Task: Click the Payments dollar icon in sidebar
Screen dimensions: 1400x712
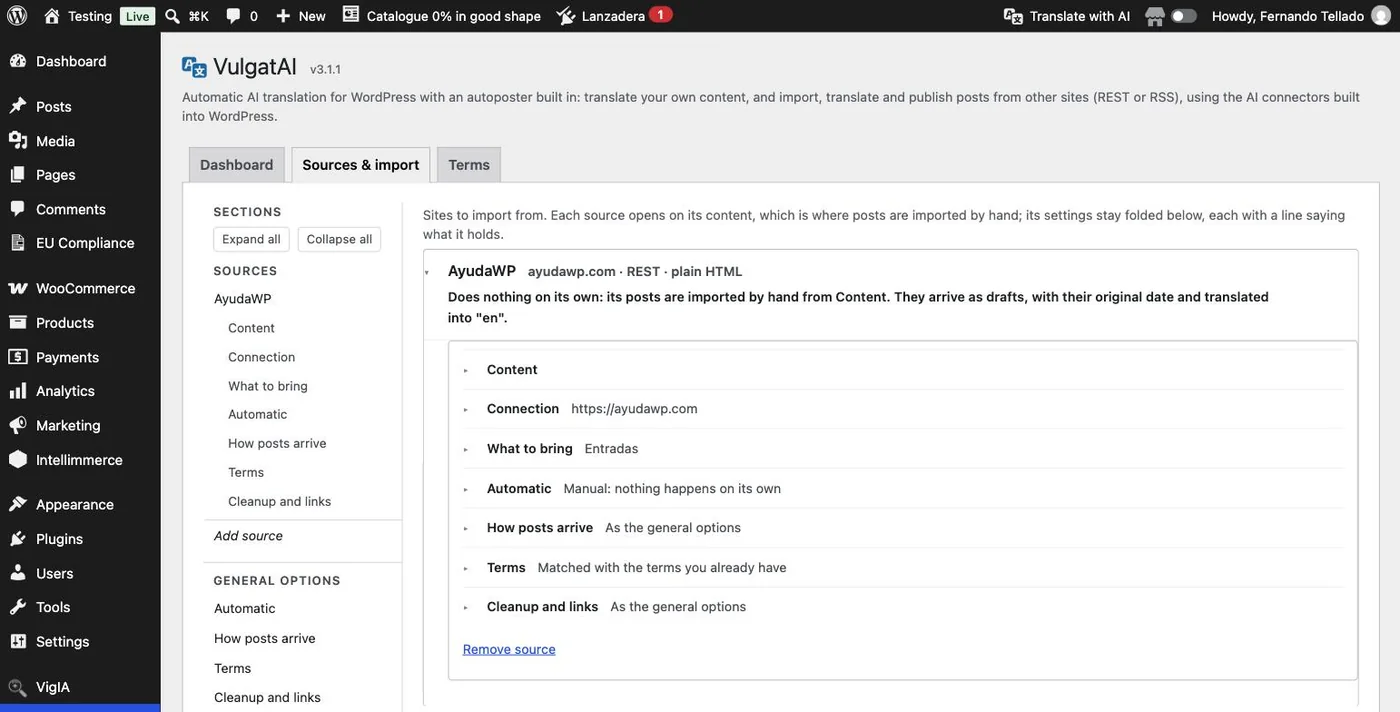Action: click(17, 357)
